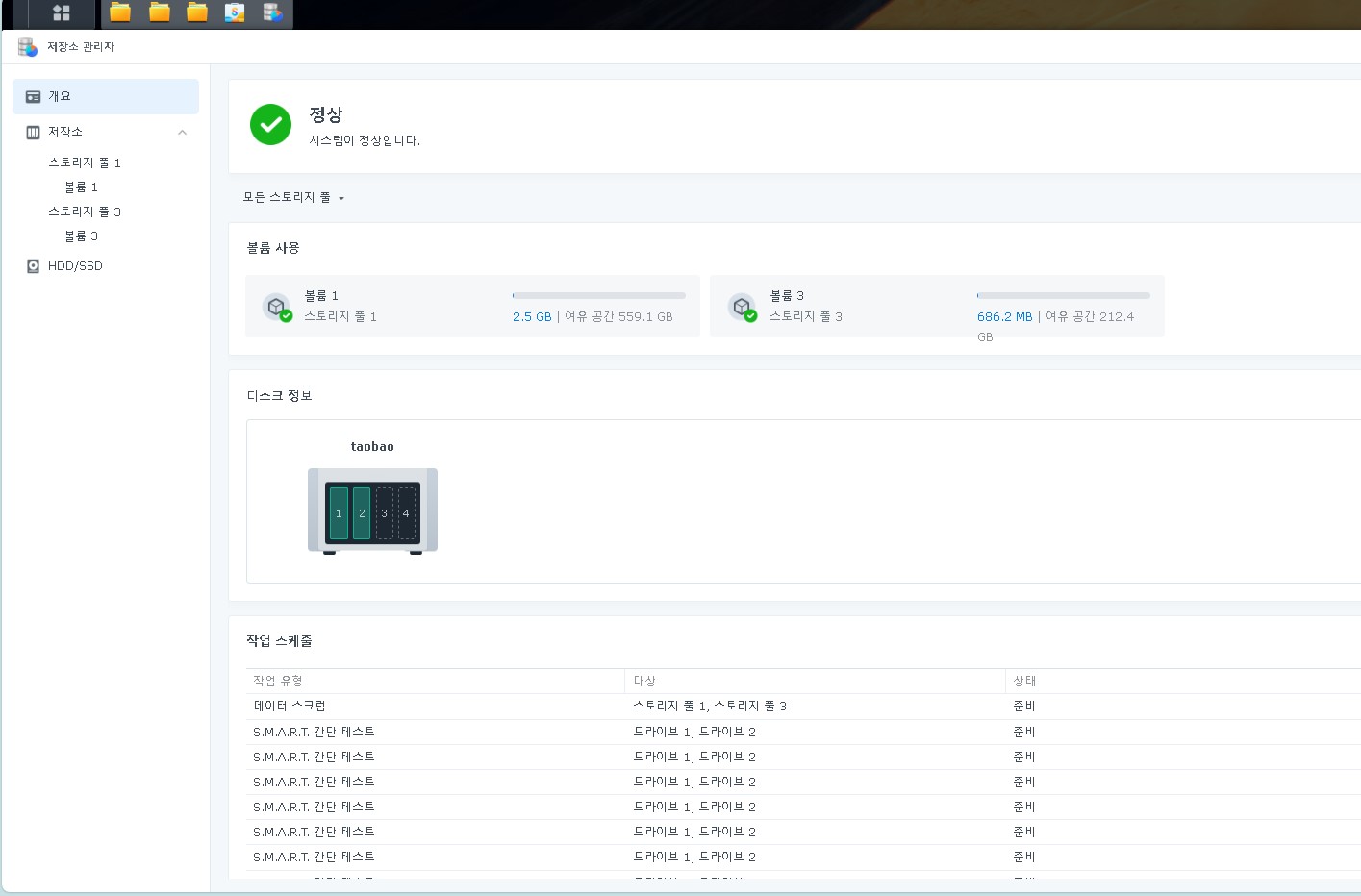
Task: Click the 저장소 storage icon in sidebar
Action: [34, 132]
